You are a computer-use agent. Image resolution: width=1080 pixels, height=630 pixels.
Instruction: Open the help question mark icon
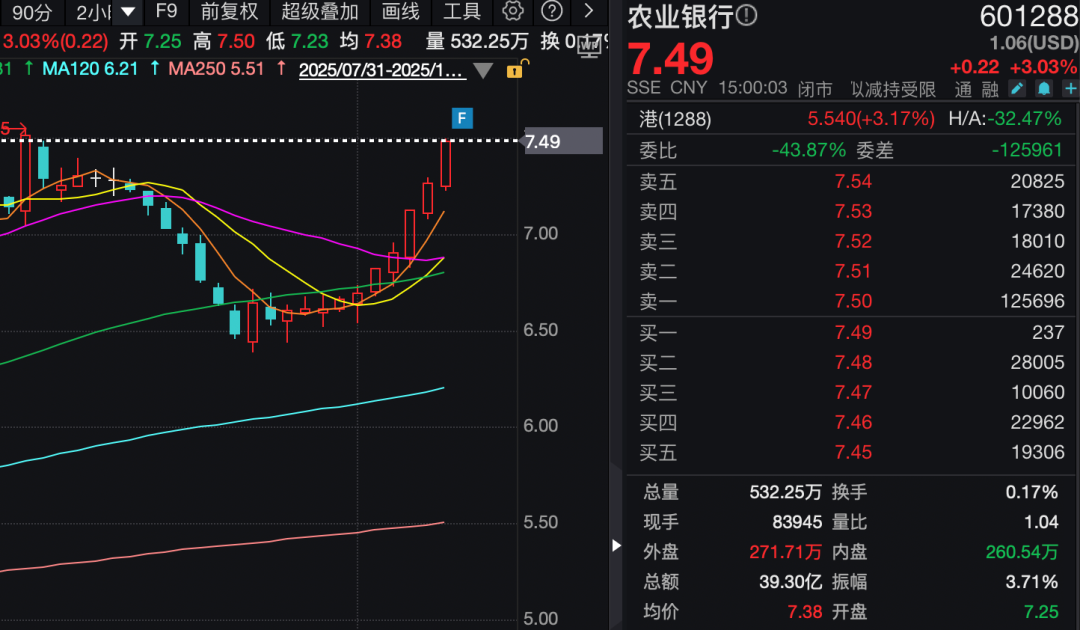pos(552,11)
